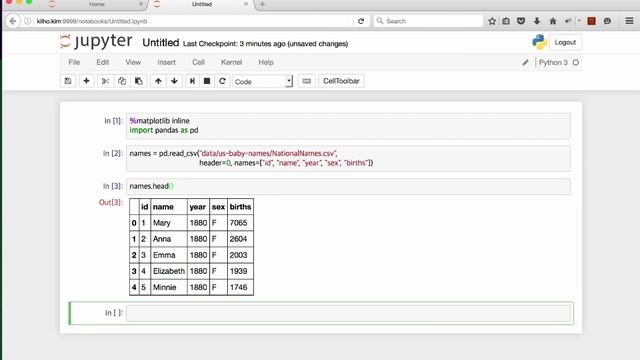The image size is (640, 360).
Task: Select the In [1] matplotlib import cell
Action: point(348,126)
